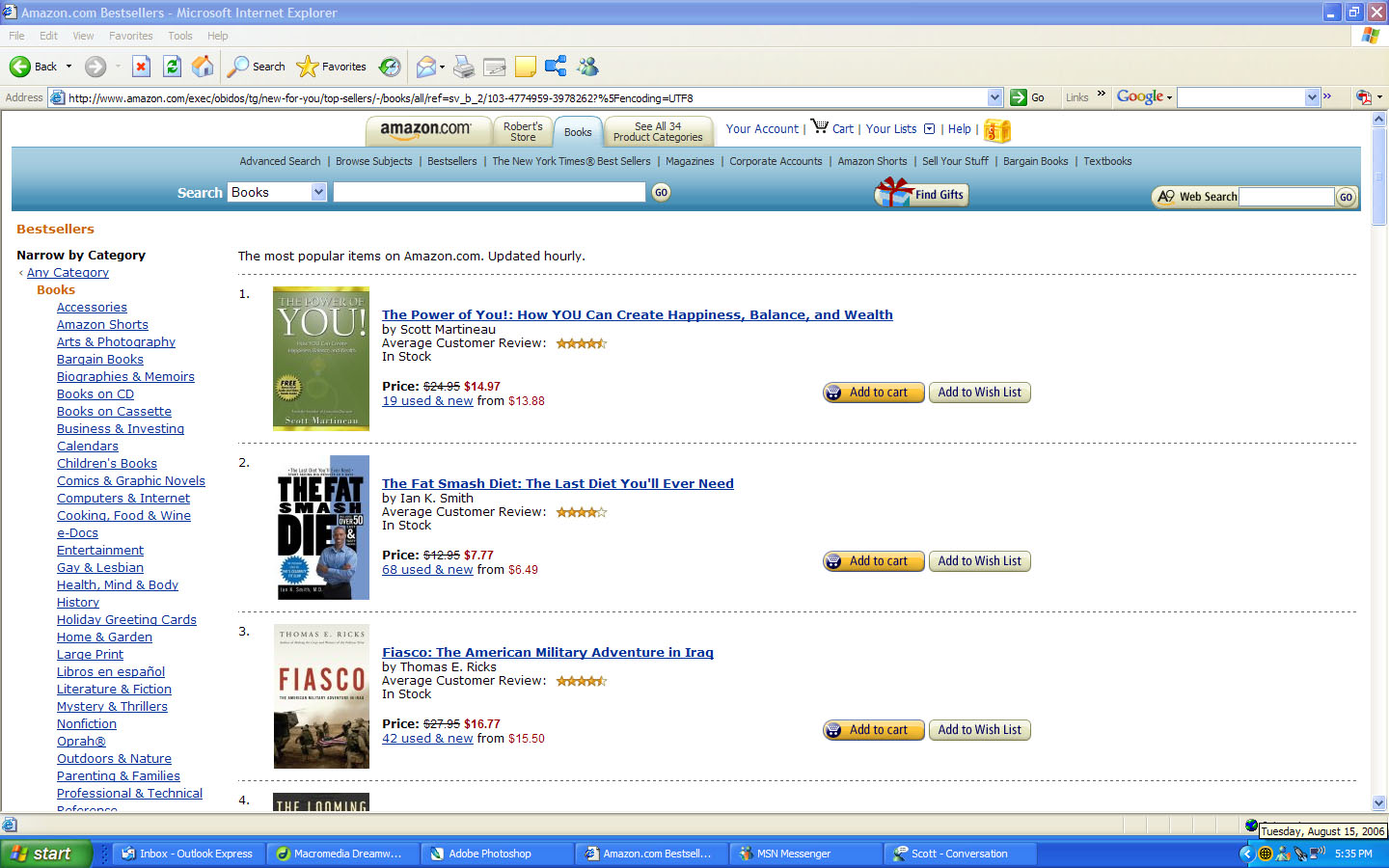This screenshot has width=1389, height=868.
Task: Open the Tools menu
Action: [180, 36]
